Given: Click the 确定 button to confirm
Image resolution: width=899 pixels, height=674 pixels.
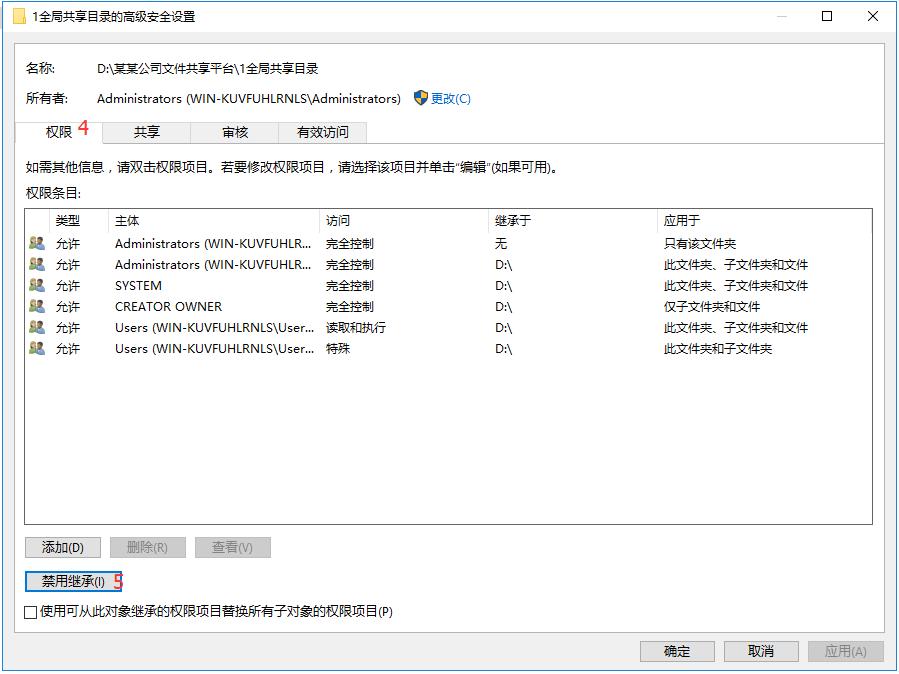Looking at the screenshot, I should [676, 651].
